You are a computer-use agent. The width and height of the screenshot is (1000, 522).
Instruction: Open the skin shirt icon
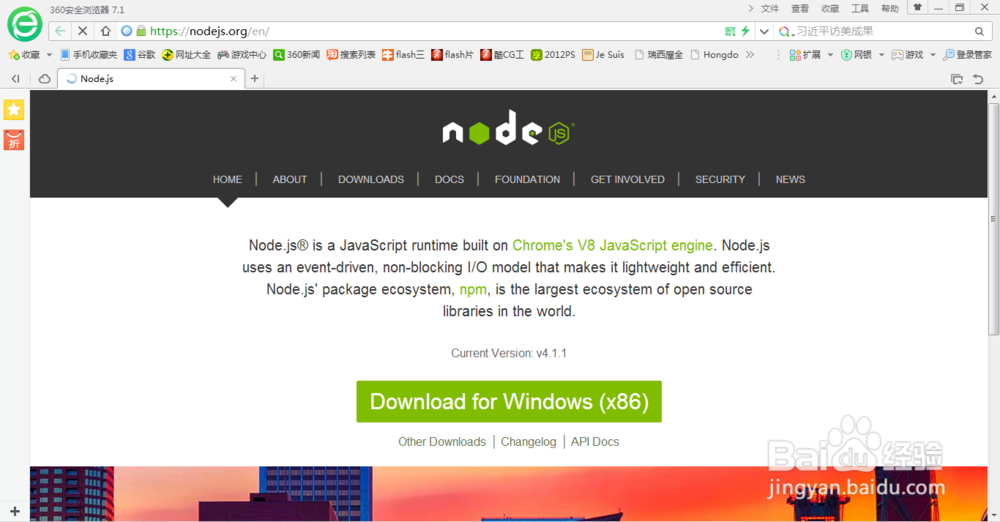(x=917, y=8)
